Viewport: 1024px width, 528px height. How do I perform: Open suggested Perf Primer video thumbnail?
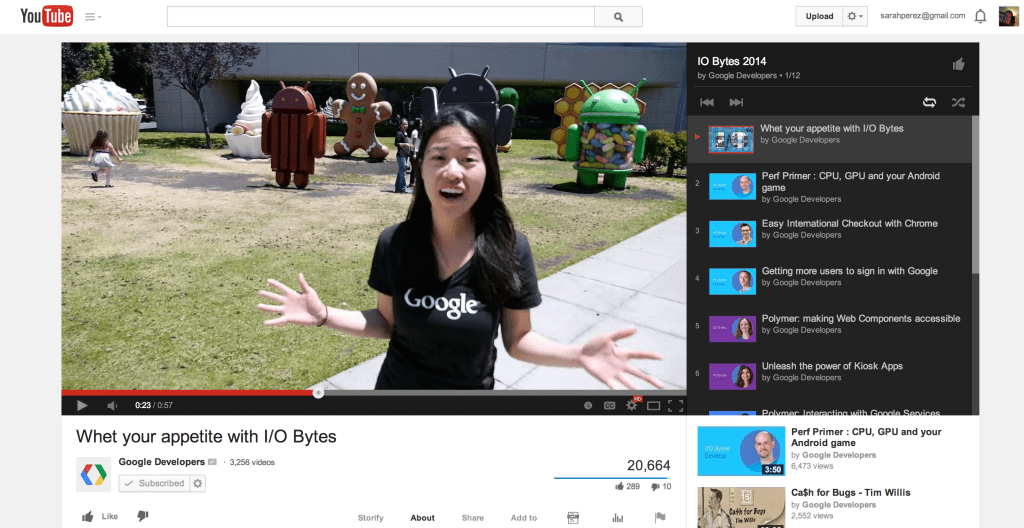coord(741,451)
